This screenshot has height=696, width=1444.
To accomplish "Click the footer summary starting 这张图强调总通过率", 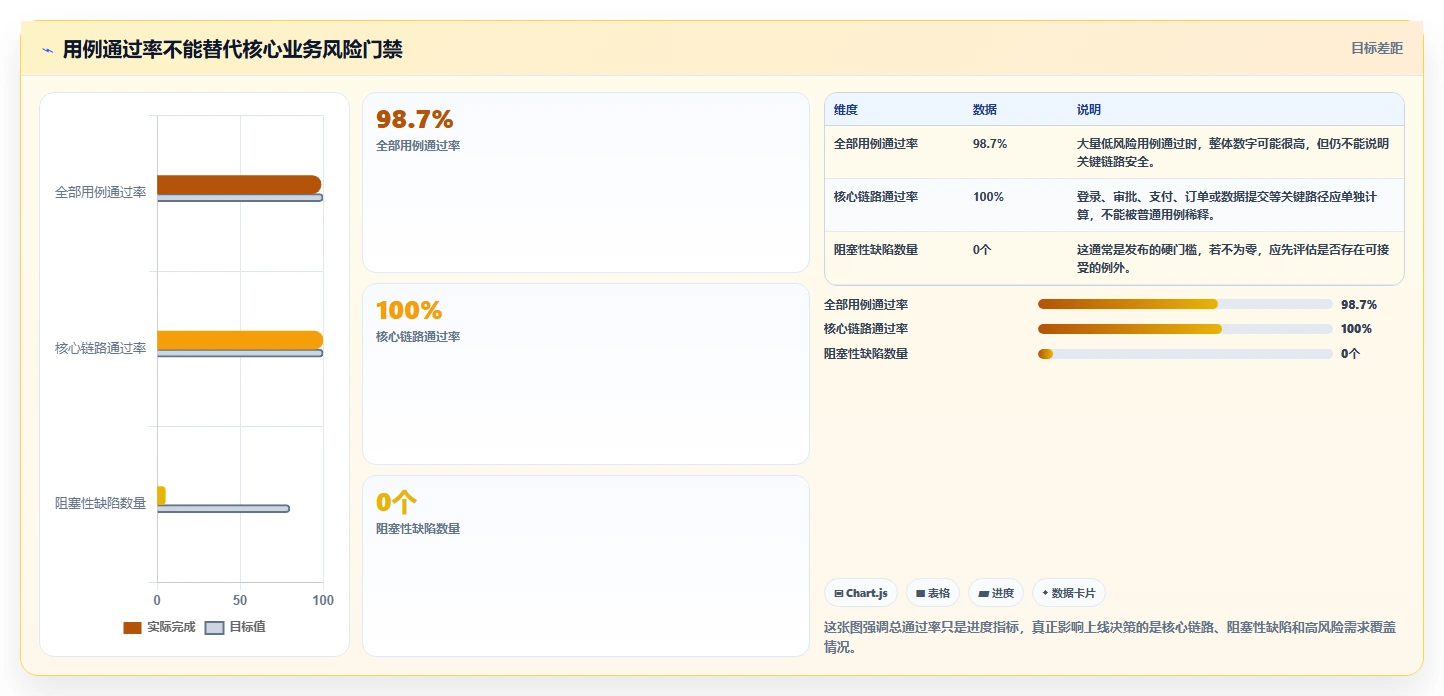I will [x=1110, y=637].
